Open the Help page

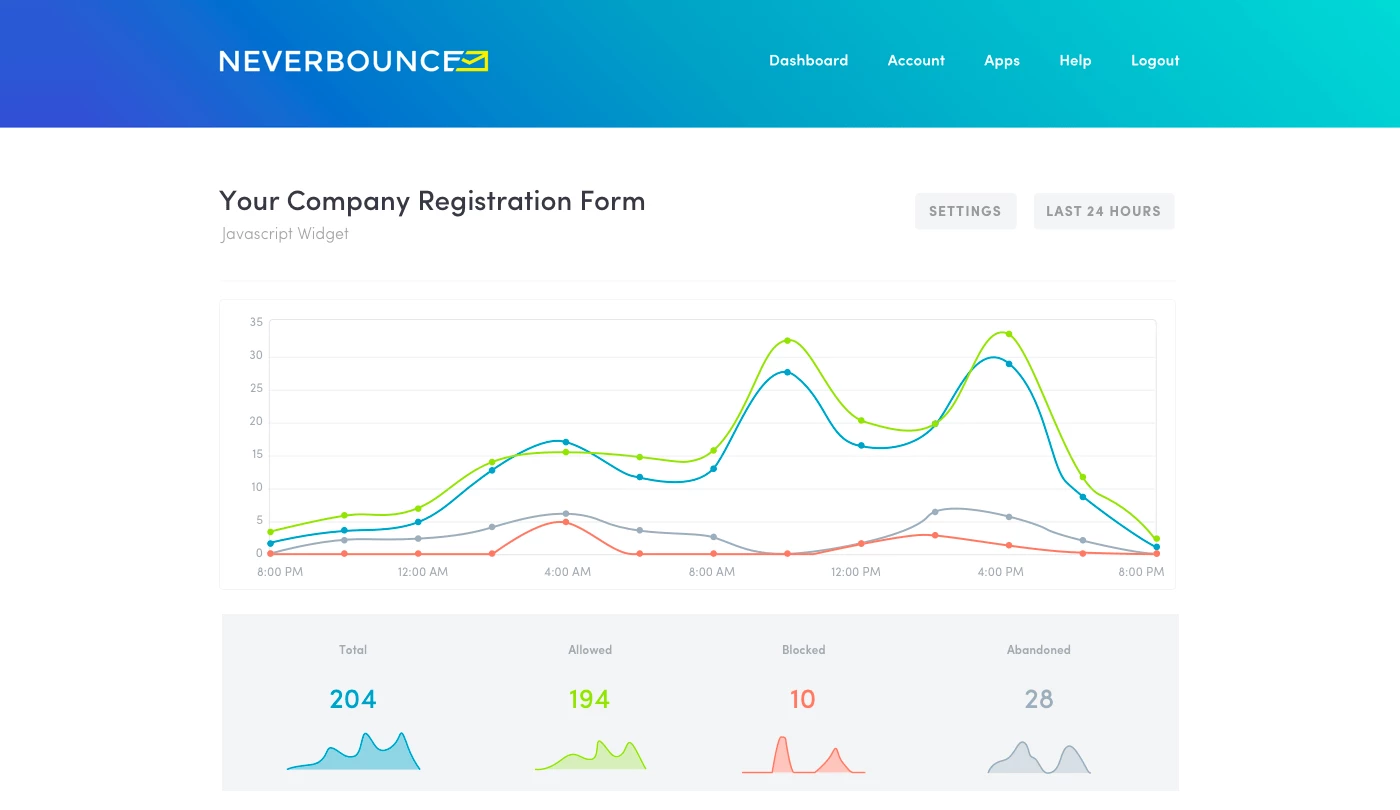pos(1075,61)
